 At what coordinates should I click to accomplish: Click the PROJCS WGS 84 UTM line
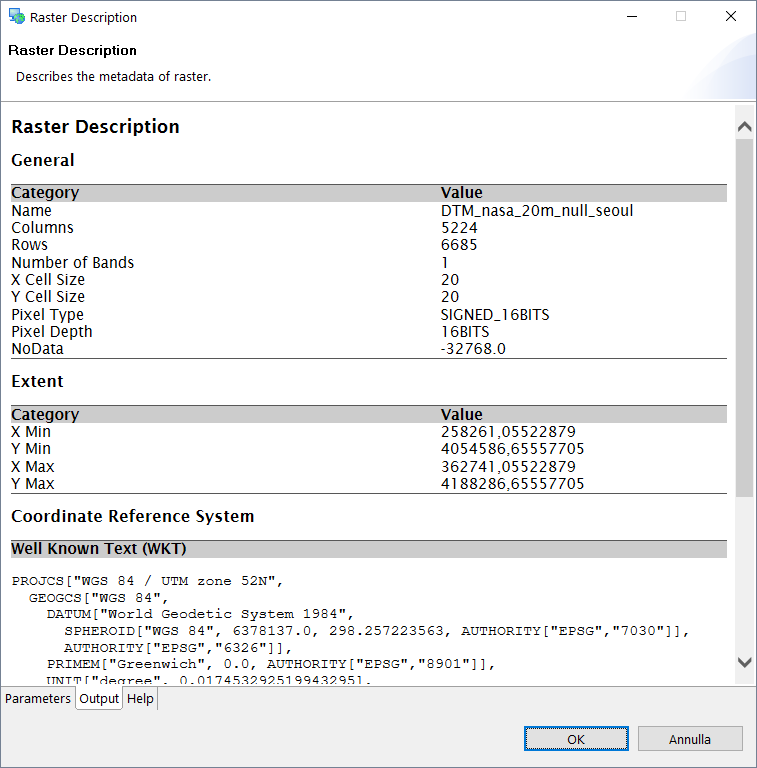(x=149, y=580)
